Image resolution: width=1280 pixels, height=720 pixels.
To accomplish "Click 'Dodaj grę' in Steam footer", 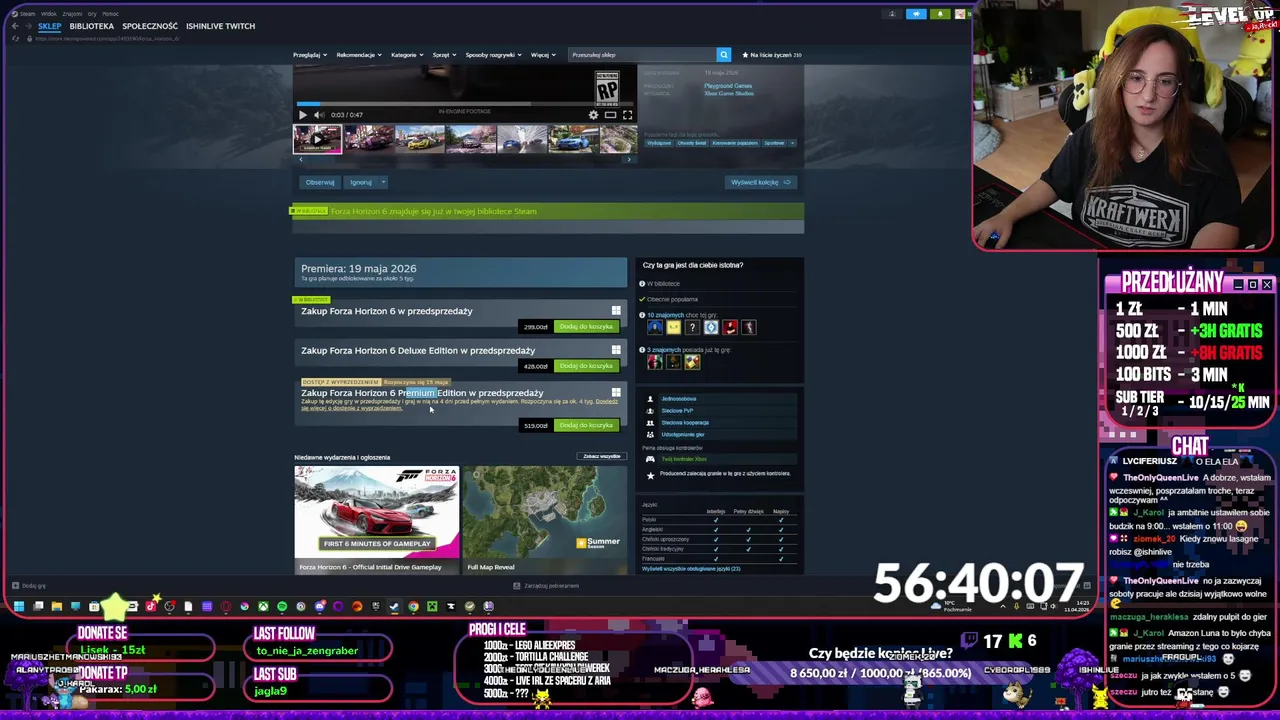I will (x=29, y=586).
